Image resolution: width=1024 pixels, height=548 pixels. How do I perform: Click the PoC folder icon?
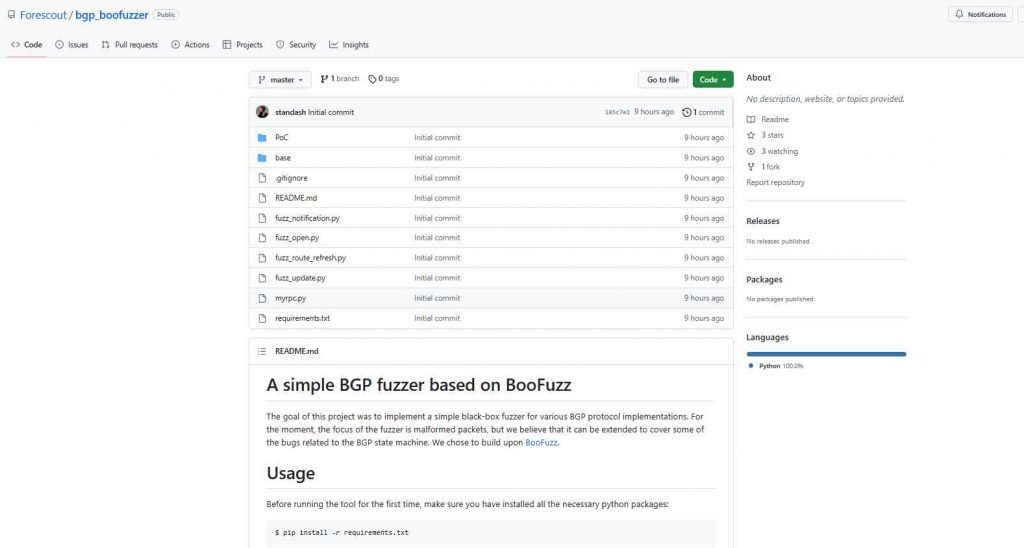[262, 138]
